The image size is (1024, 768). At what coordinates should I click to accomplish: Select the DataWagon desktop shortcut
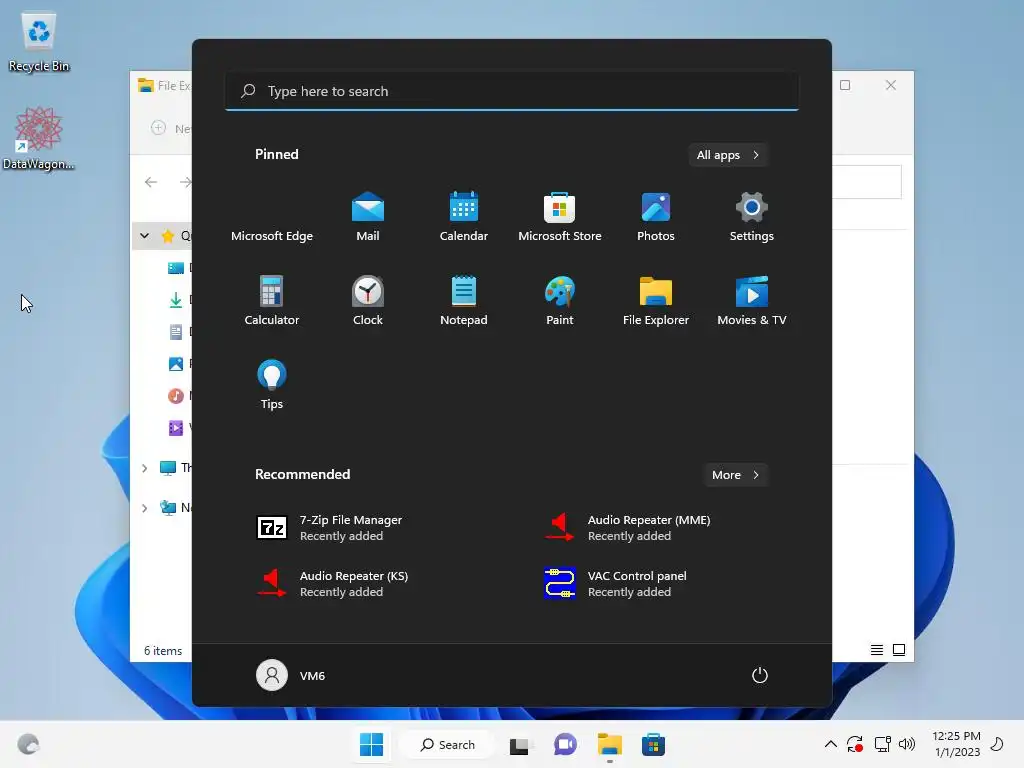[39, 138]
